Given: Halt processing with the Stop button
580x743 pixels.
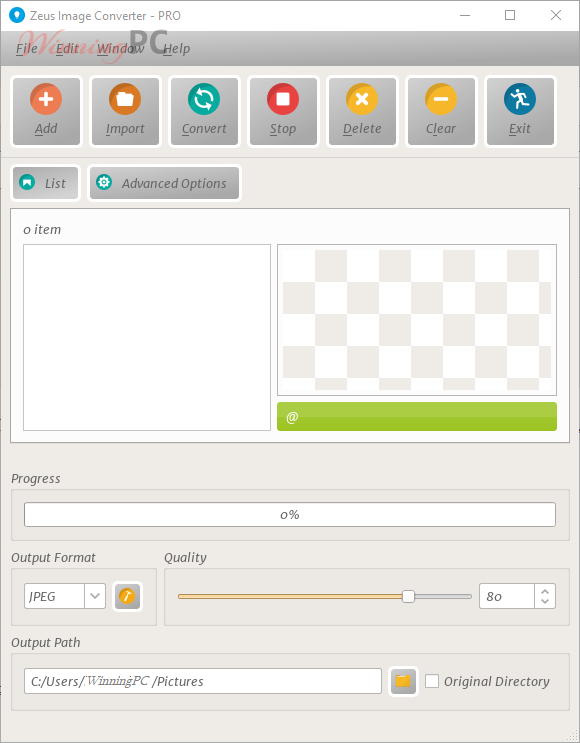Looking at the screenshot, I should click(283, 111).
